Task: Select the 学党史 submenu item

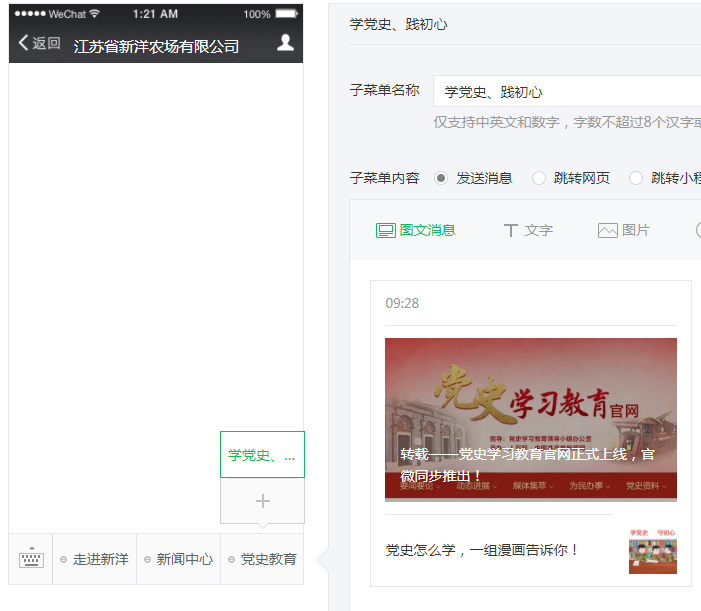Action: [262, 455]
